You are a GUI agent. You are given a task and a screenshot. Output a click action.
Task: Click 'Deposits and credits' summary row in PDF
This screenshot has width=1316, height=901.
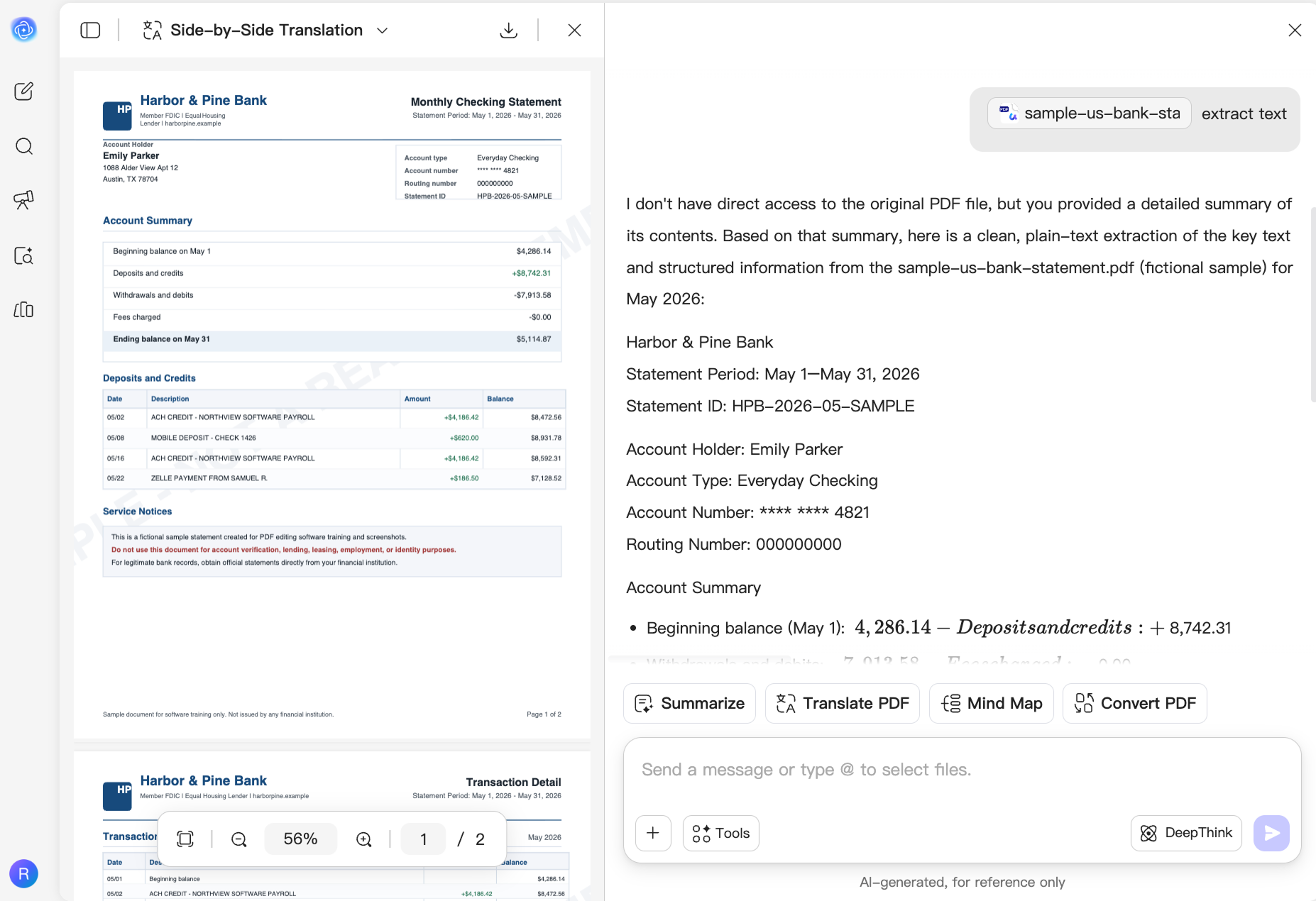click(332, 274)
